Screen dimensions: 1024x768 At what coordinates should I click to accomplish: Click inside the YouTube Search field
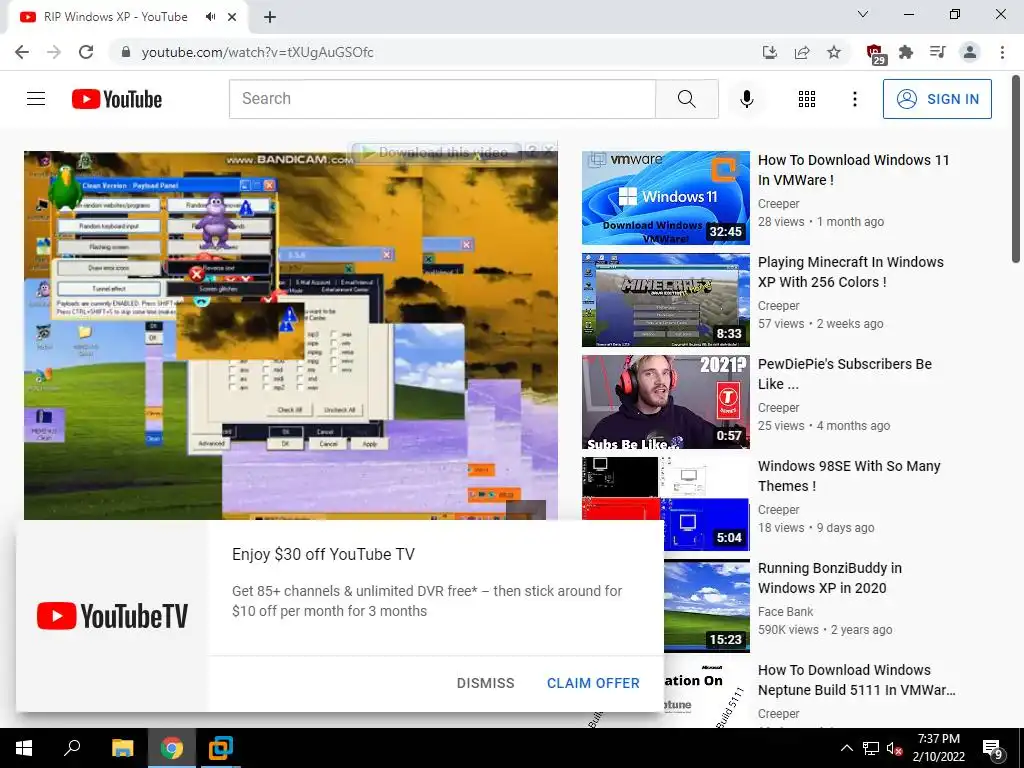pyautogui.click(x=442, y=99)
